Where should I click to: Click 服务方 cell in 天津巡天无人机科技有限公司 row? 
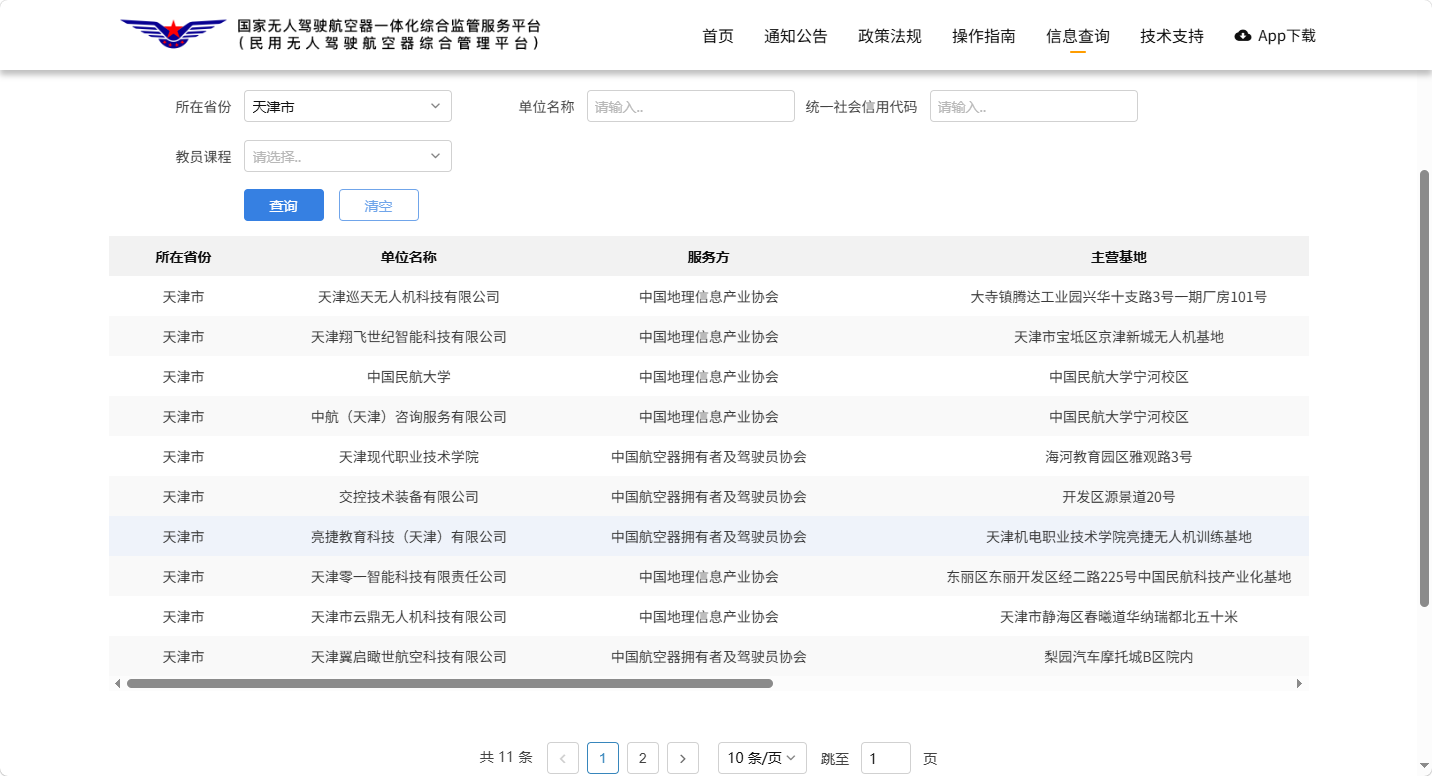pos(709,297)
